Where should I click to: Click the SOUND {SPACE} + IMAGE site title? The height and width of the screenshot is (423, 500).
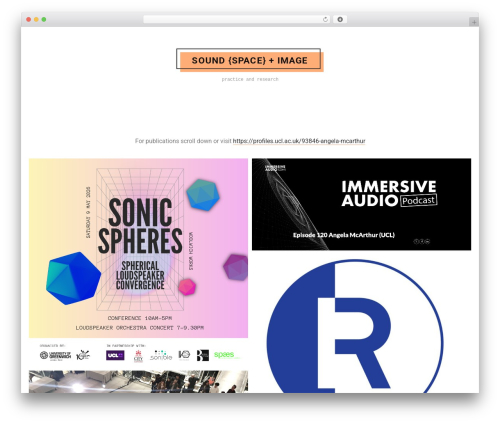250,60
